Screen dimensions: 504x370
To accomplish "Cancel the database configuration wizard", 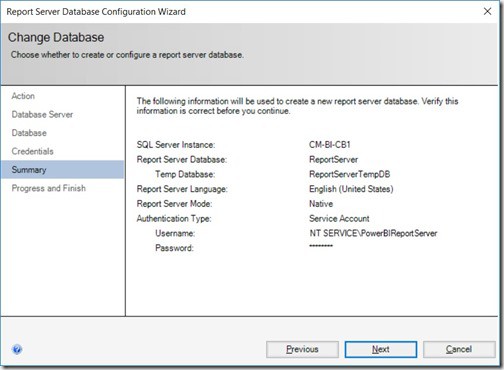I will [x=459, y=349].
